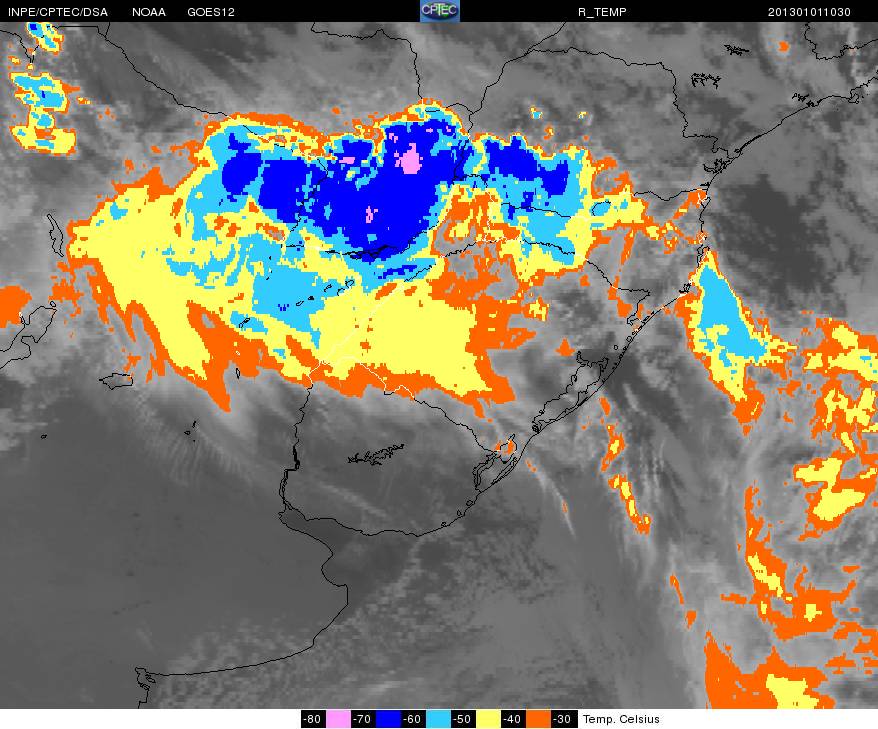
Task: Click the INPE/CPTEC/DSA header label
Action: click(x=58, y=12)
